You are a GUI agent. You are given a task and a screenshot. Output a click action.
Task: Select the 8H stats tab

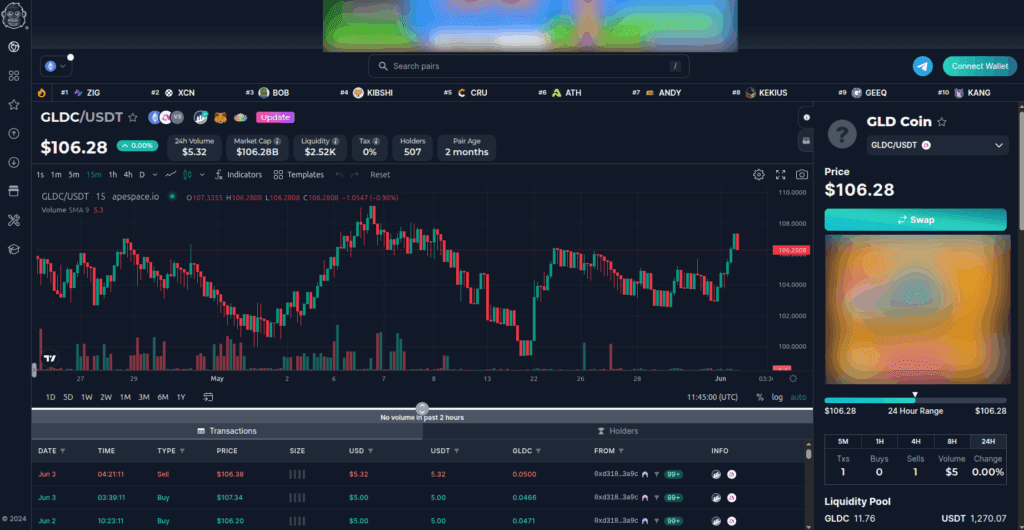952,441
